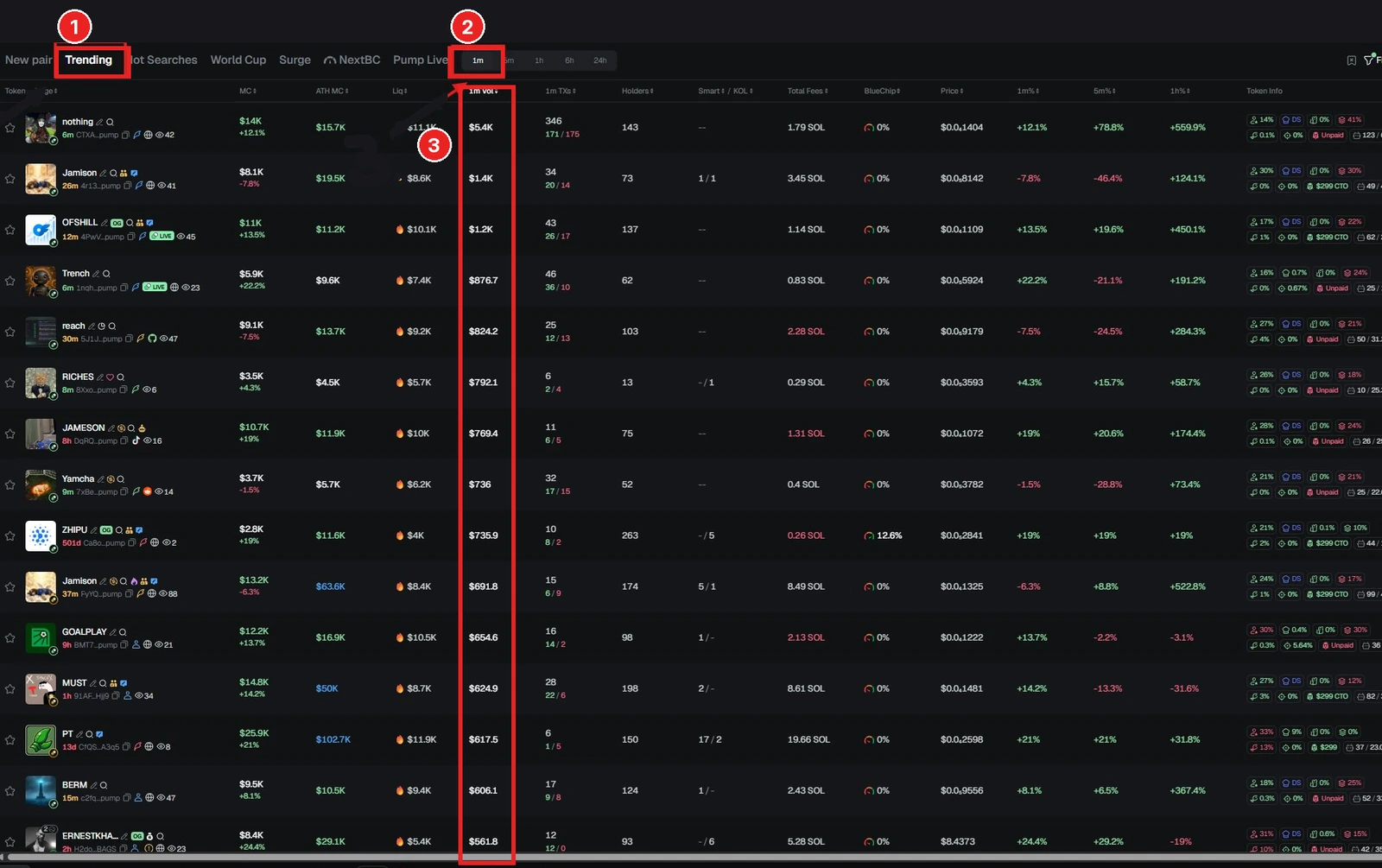This screenshot has height=868, width=1382.
Task: Sort by MC column header
Action: [248, 91]
